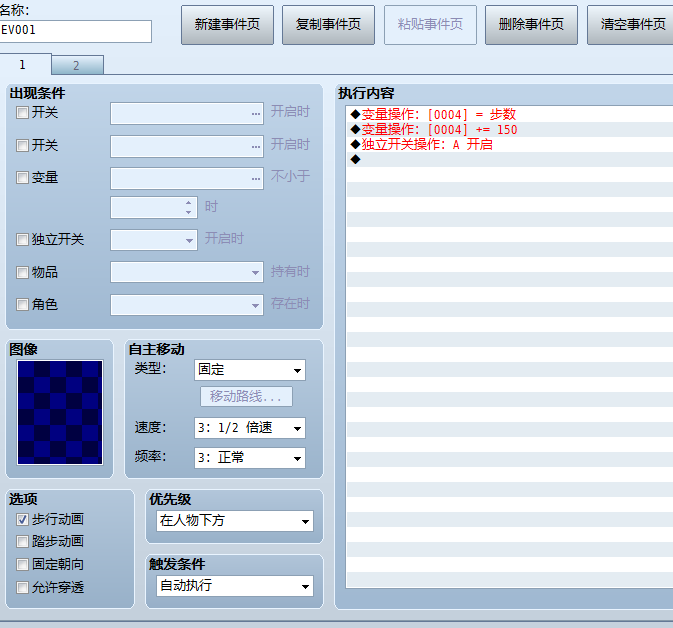This screenshot has height=628, width=673.
Task: Open the second 开关 selector ellipsis field
Action: coord(187,146)
